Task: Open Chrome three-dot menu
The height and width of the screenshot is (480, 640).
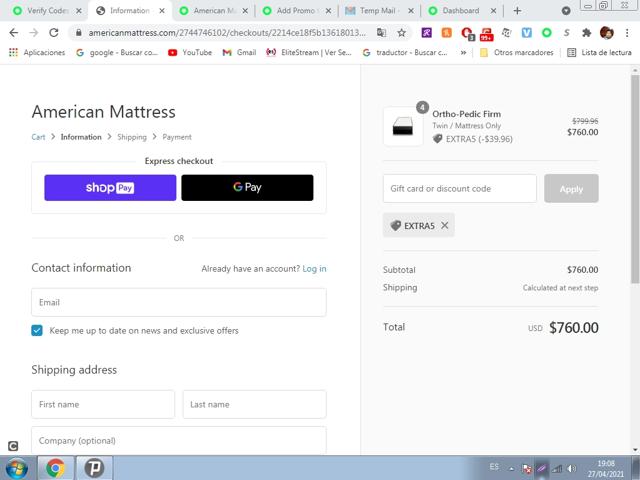Action: (x=627, y=33)
